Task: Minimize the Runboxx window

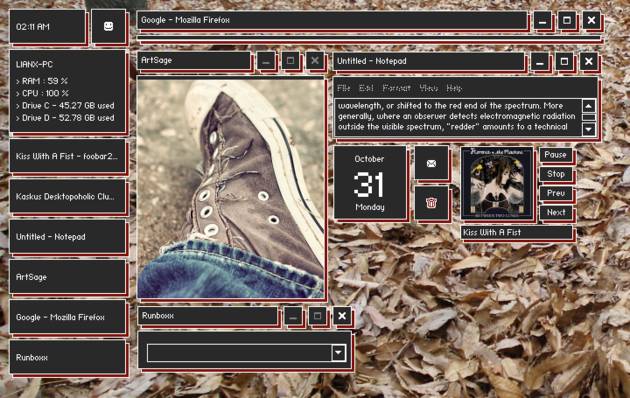Action: [x=293, y=316]
